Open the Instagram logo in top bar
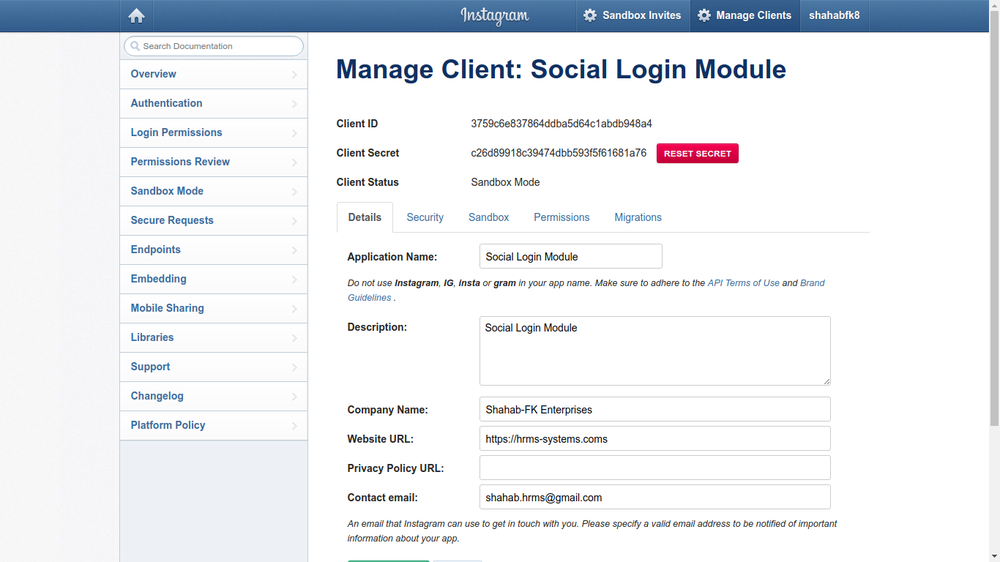The width and height of the screenshot is (1000, 562). coord(494,16)
